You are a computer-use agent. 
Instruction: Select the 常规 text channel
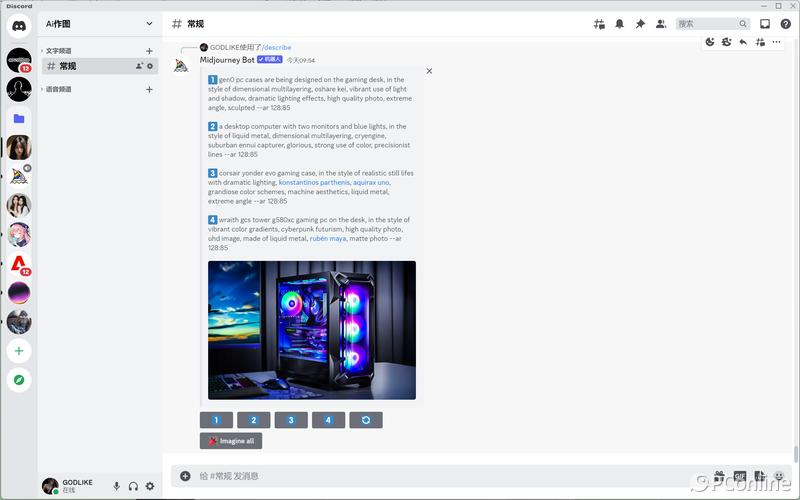coord(68,66)
